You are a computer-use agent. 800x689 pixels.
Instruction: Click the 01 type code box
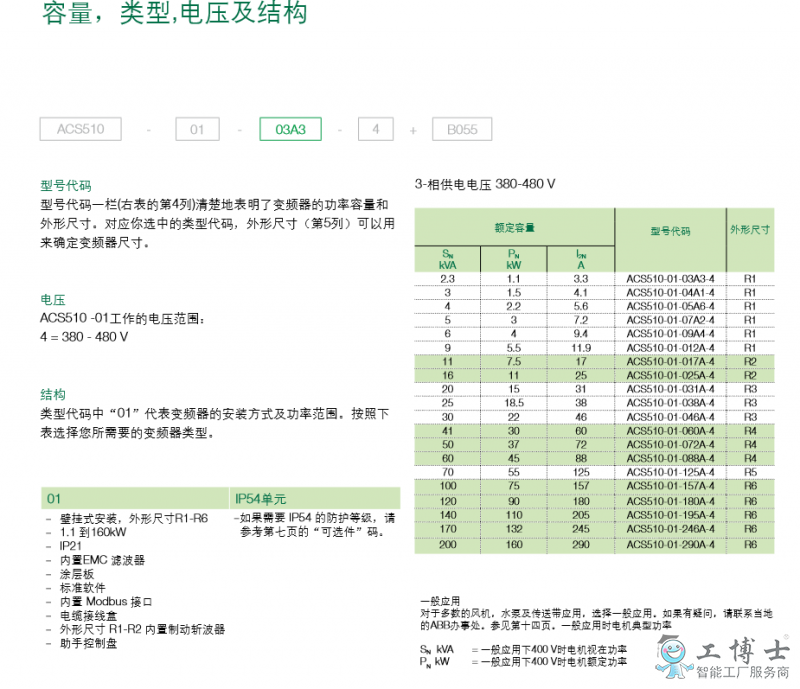197,129
